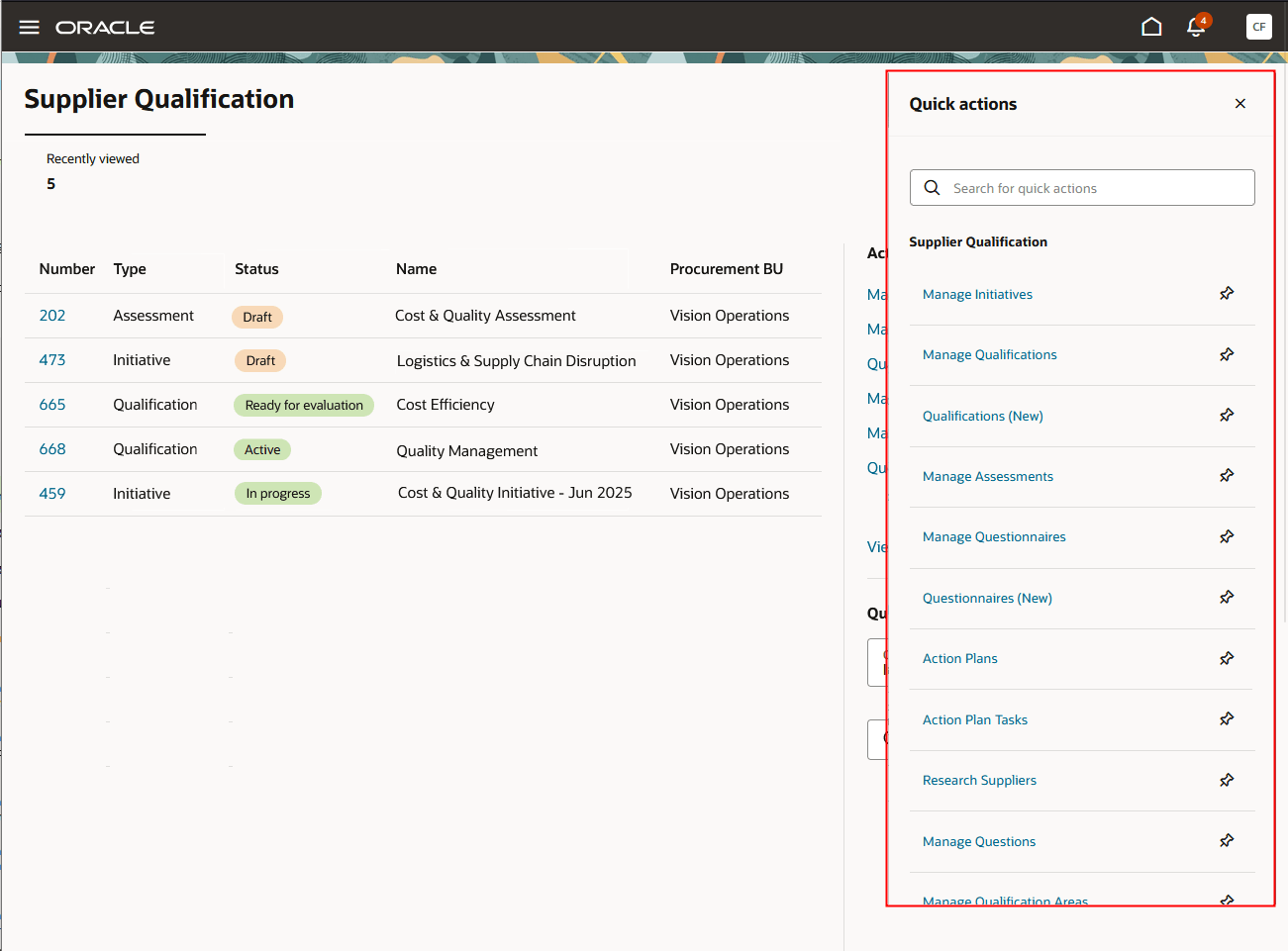Pin the Qualifications (New) quick action
Screen dimensions: 1288x951
[1227, 415]
